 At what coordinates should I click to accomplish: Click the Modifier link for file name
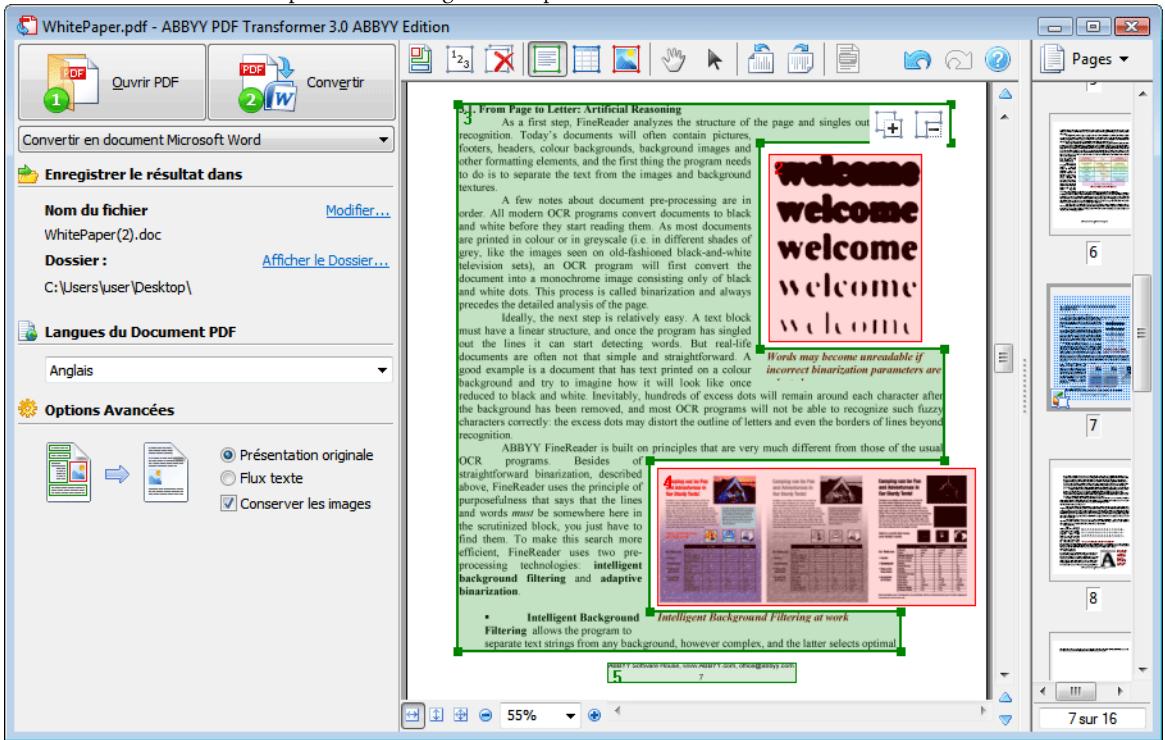[x=357, y=210]
